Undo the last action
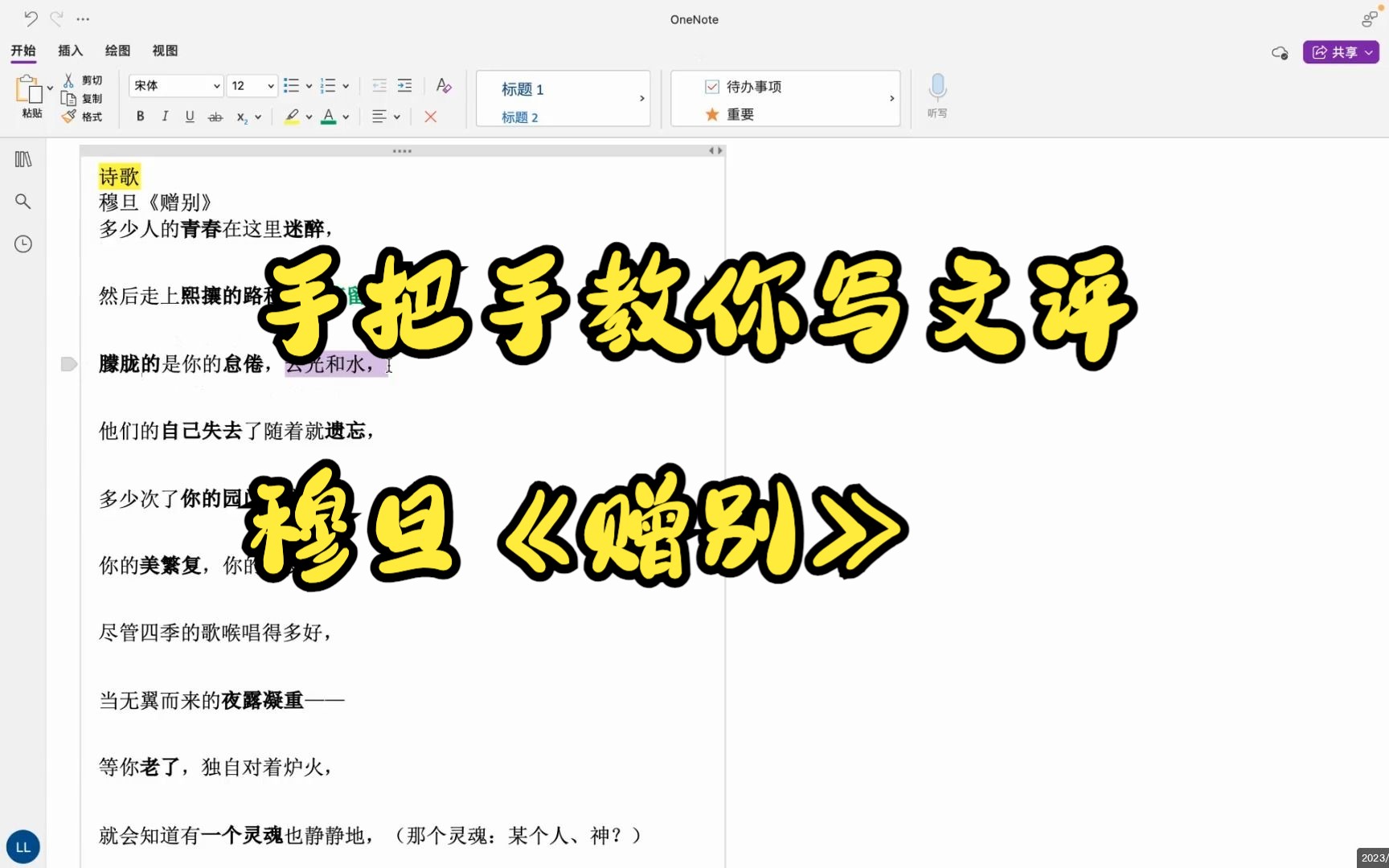 [x=31, y=18]
